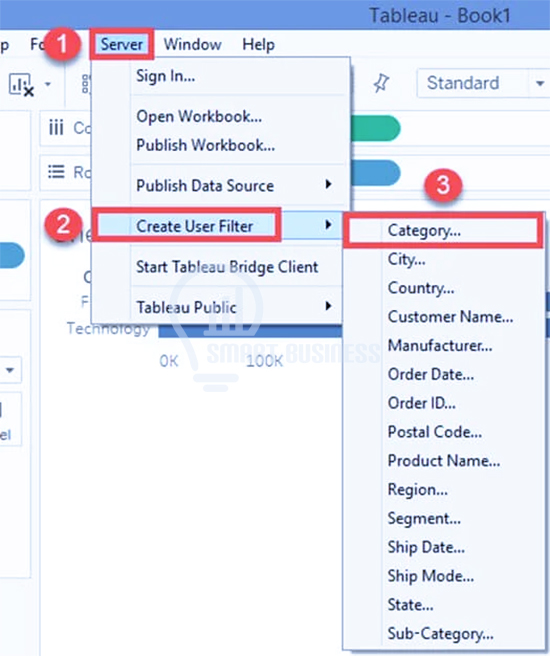This screenshot has width=550, height=656.
Task: Choose Order ID user filter
Action: [443, 403]
